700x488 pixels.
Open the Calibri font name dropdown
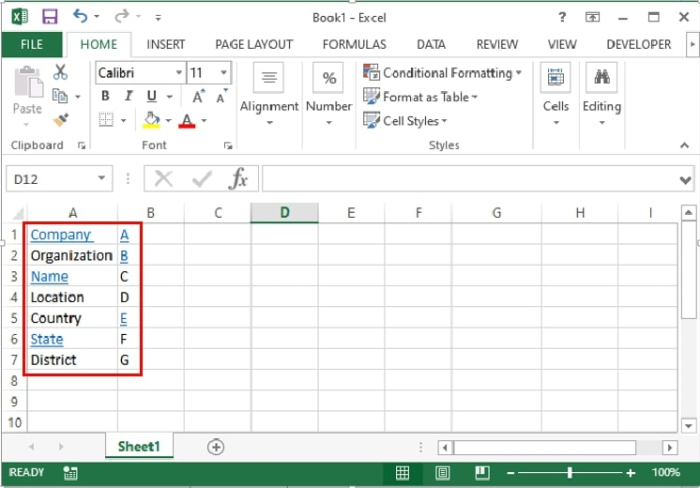point(179,72)
